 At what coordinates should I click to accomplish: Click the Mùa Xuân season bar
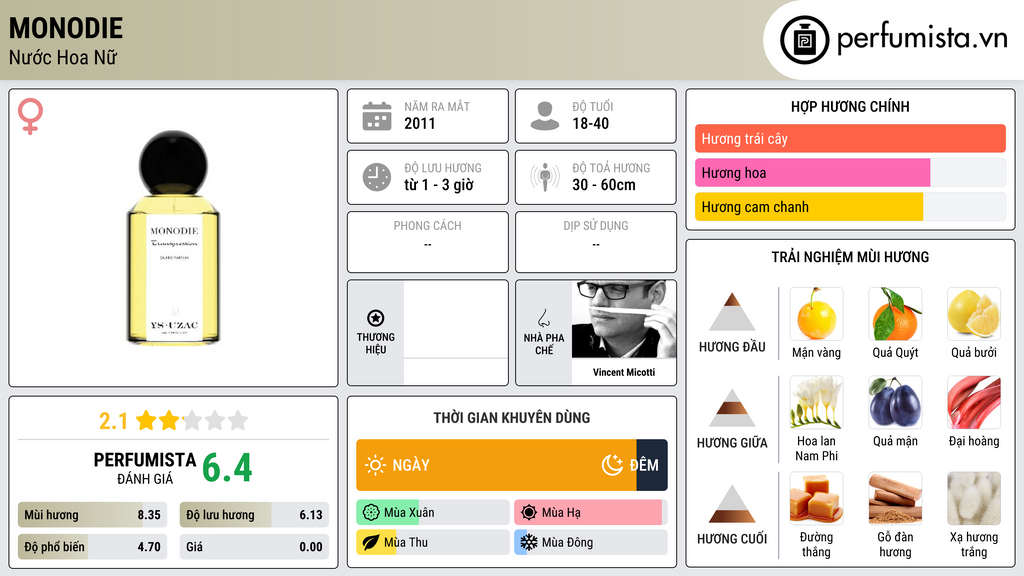(x=432, y=513)
